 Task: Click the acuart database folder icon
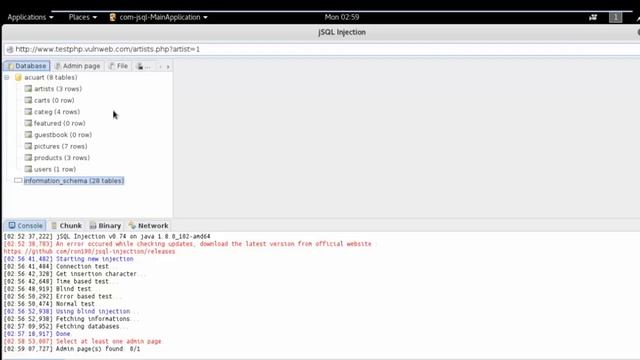[x=18, y=77]
